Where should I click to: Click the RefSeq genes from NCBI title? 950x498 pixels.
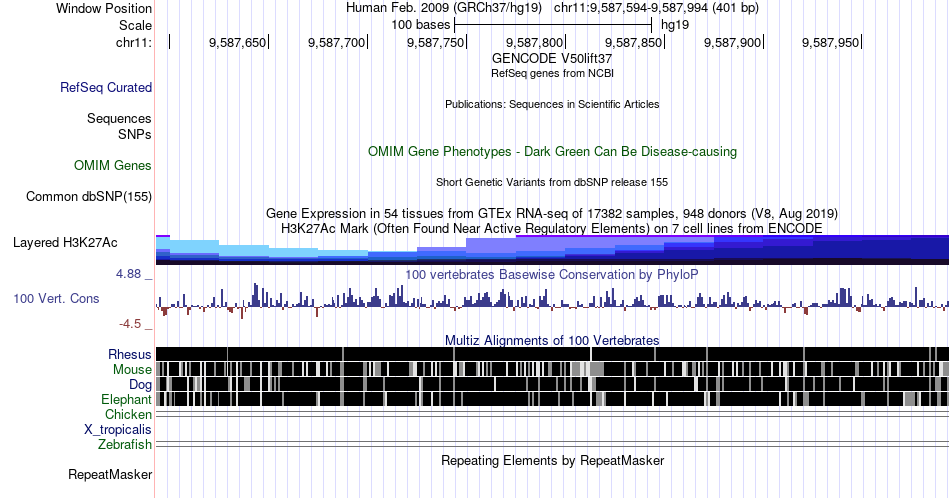[x=552, y=73]
